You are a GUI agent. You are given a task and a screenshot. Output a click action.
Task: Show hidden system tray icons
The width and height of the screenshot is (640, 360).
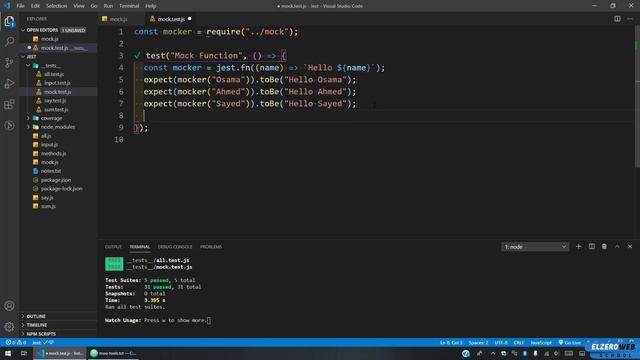click(493, 353)
